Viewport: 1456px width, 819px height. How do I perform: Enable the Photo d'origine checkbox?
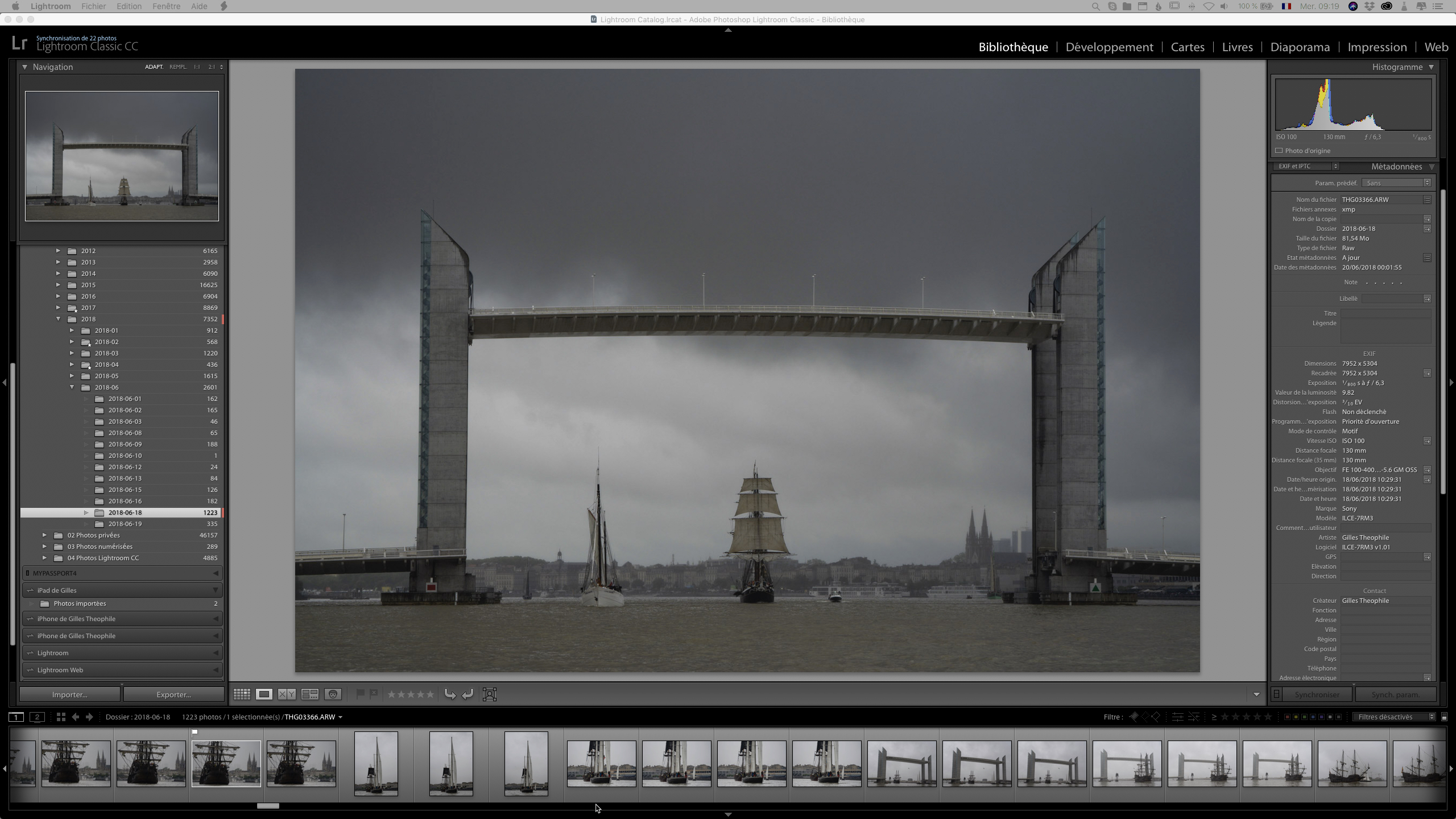click(1279, 151)
